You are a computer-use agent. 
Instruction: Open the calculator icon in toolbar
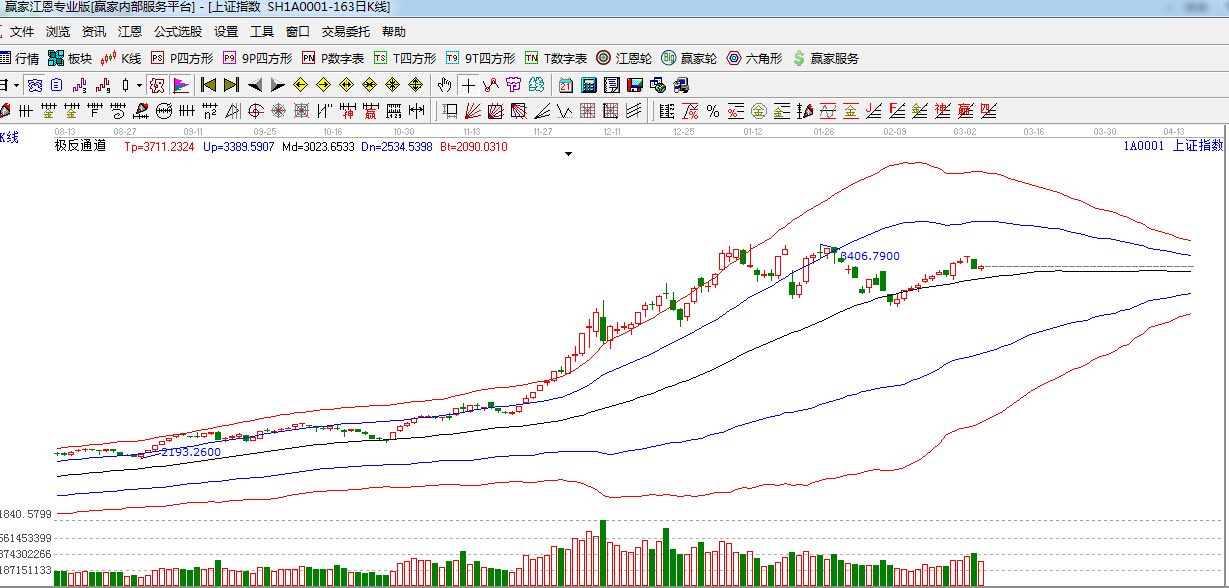[588, 84]
